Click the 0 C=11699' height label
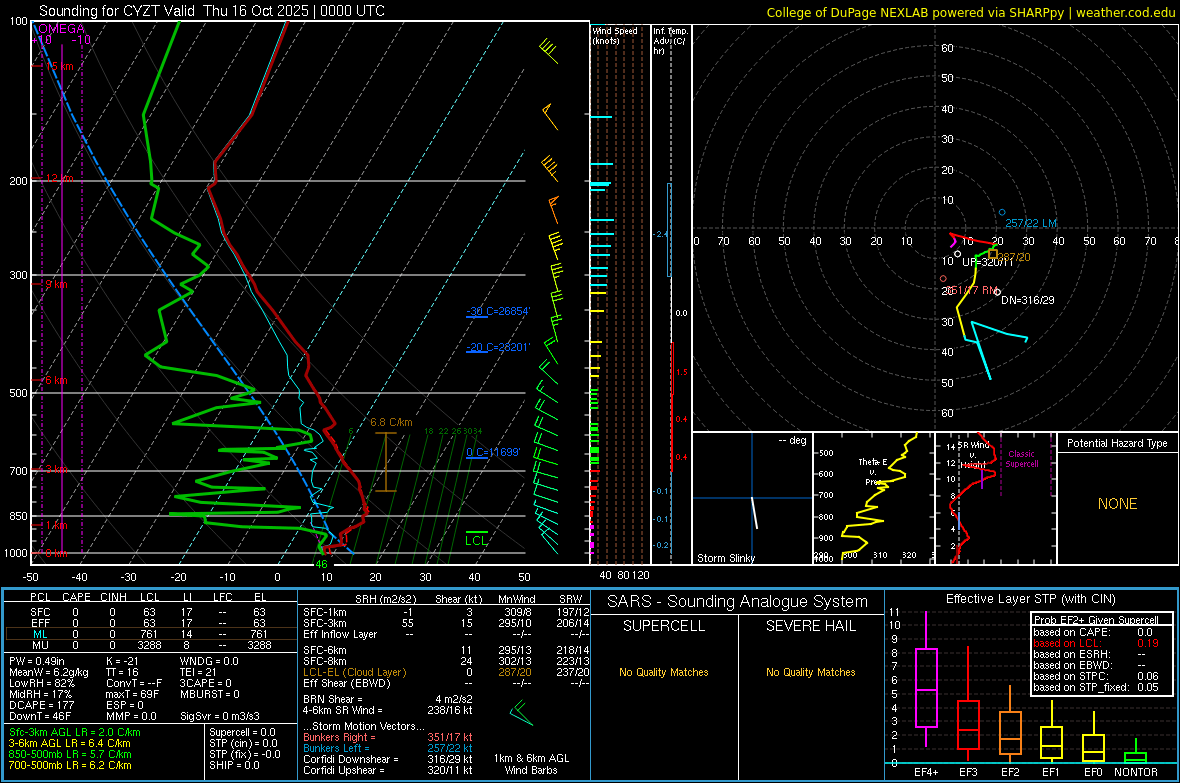 493,452
